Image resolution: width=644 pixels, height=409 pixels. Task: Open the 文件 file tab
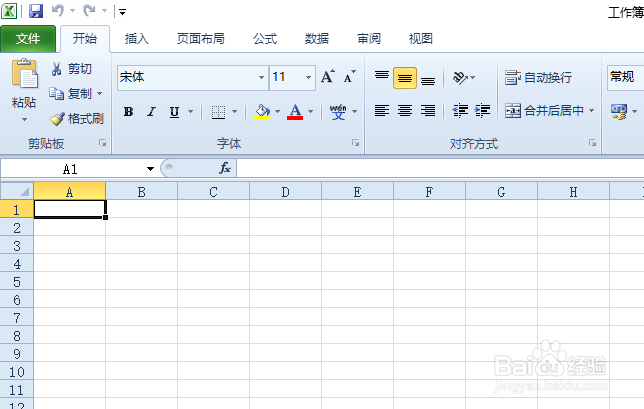point(28,39)
